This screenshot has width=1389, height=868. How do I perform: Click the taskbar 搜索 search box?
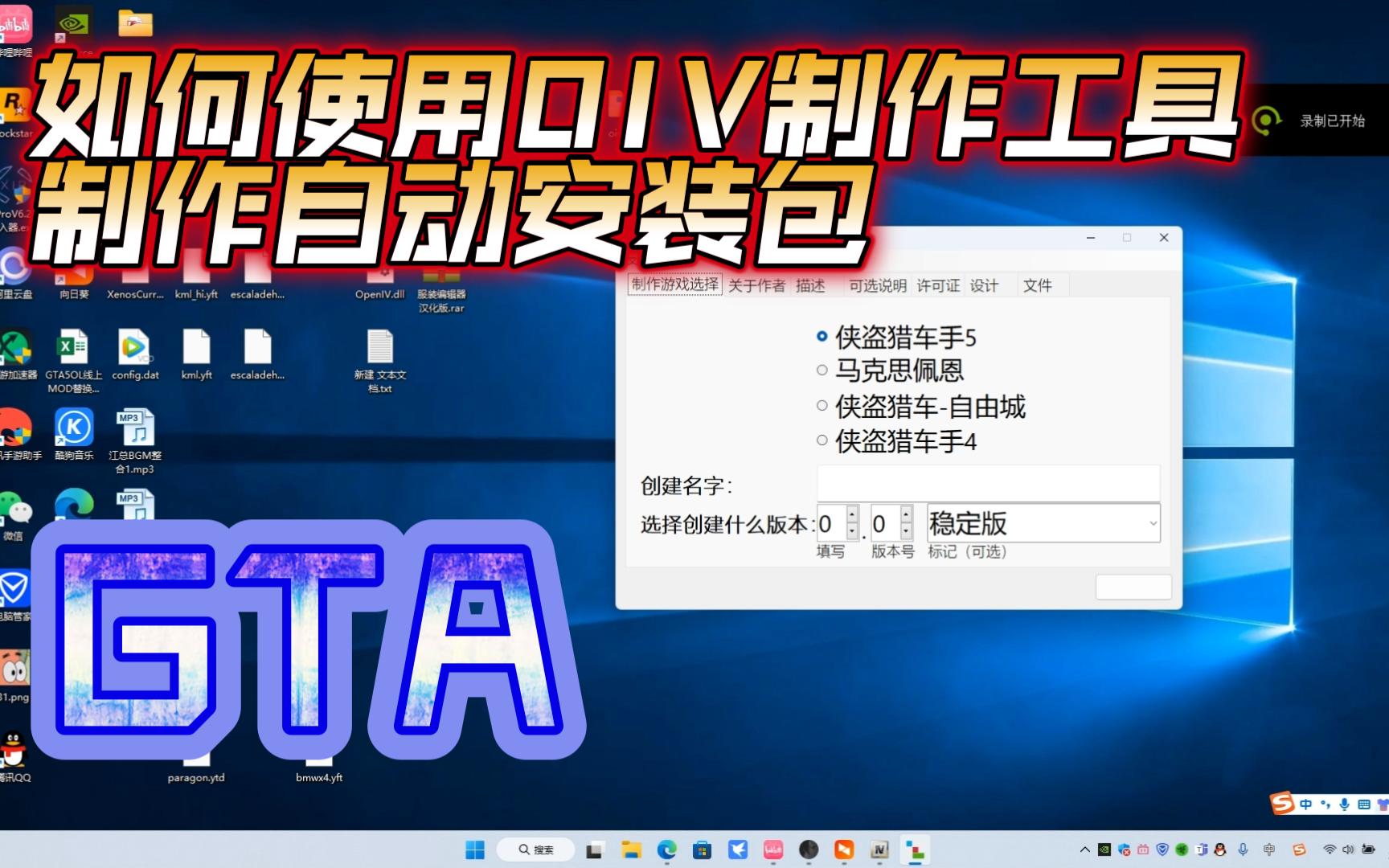coord(535,850)
